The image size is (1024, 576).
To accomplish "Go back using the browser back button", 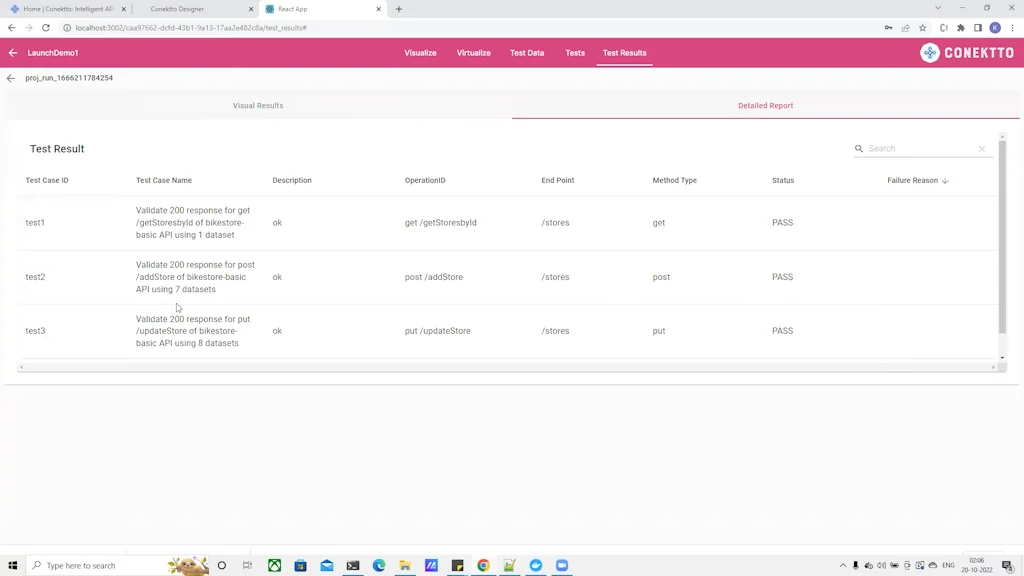I will (10, 29).
